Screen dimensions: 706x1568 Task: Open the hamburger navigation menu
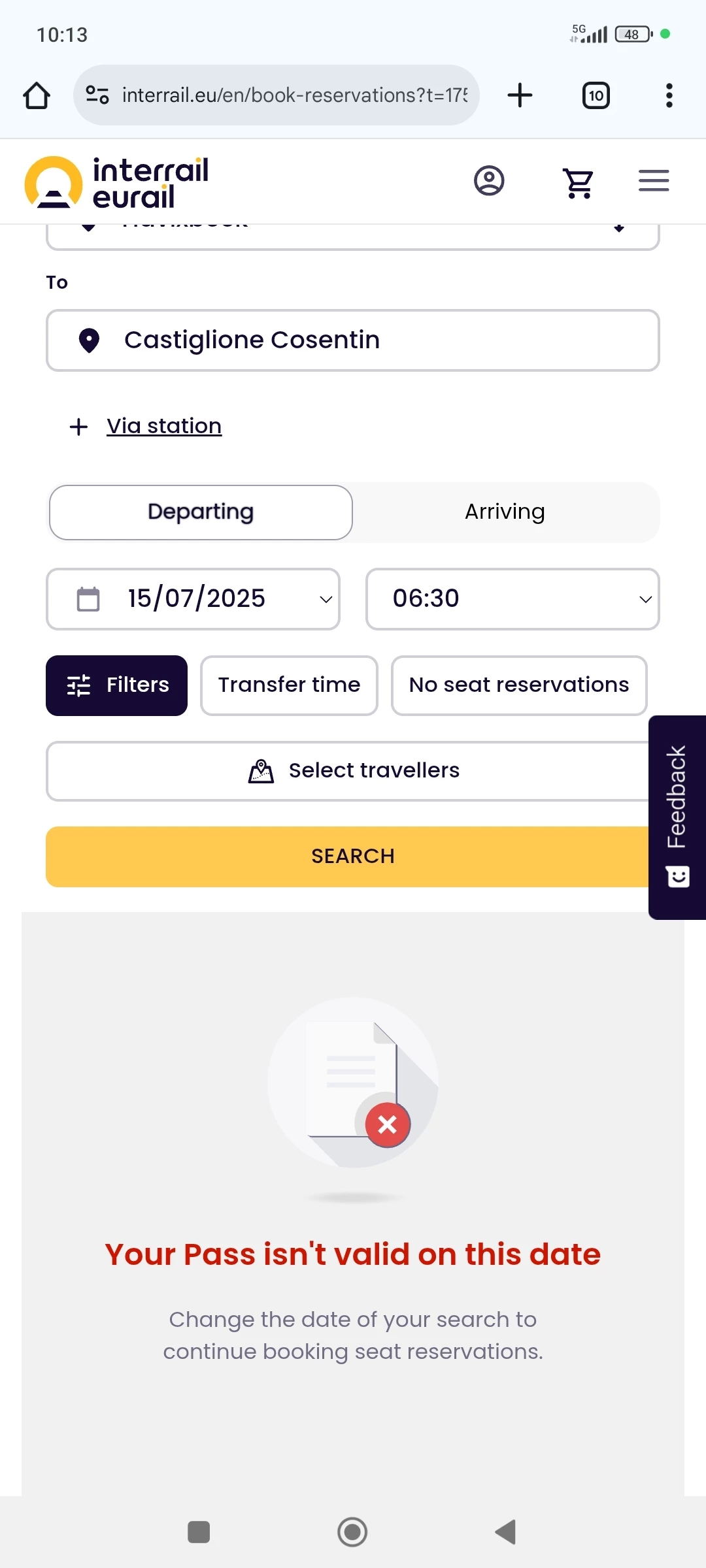point(654,181)
